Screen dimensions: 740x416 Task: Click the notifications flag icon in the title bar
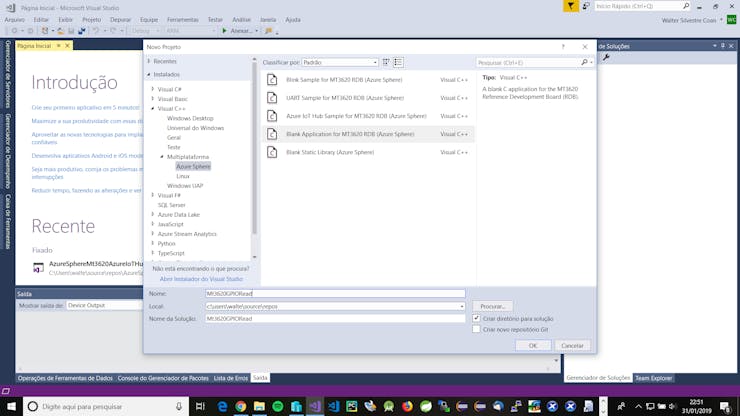(571, 6)
